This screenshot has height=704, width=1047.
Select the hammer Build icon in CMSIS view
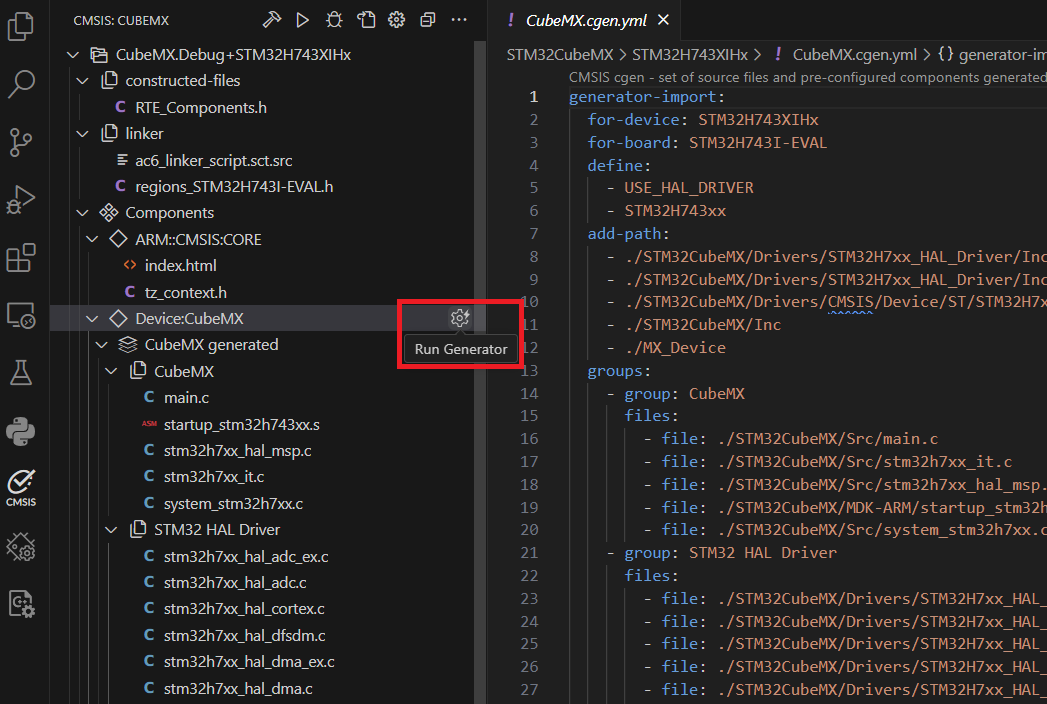270,19
